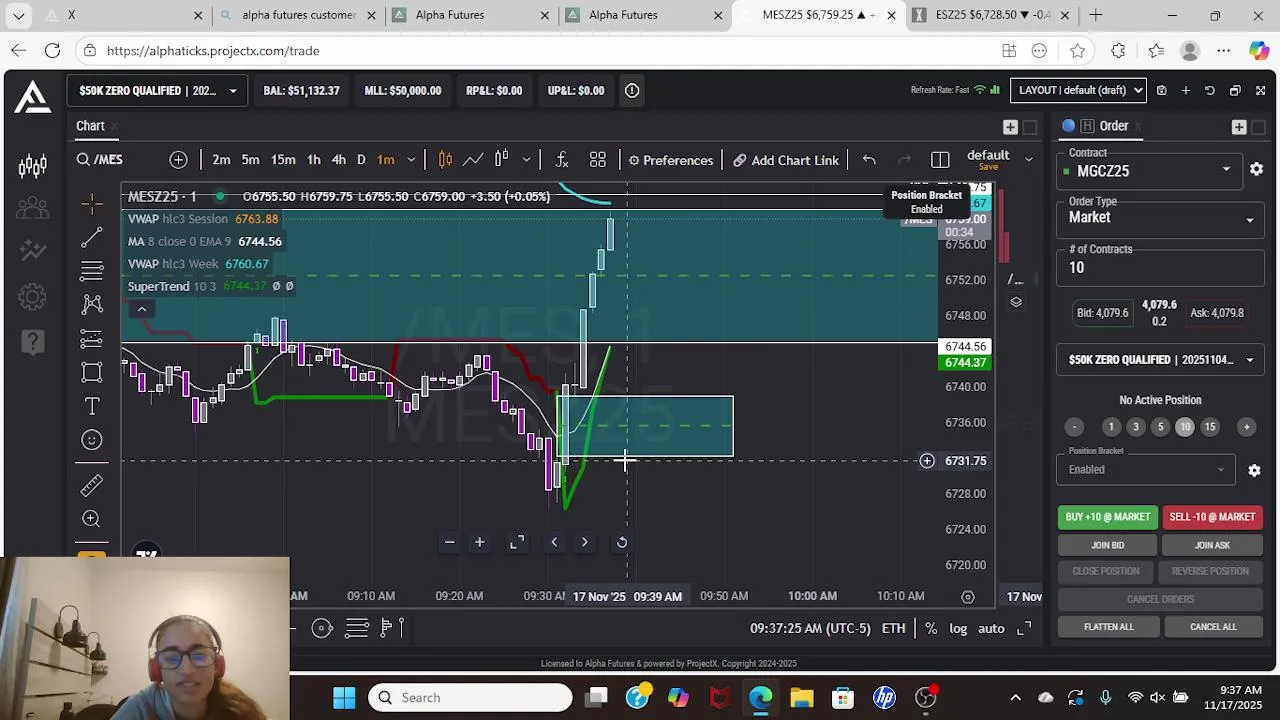Click the account info alert icon

(x=632, y=90)
